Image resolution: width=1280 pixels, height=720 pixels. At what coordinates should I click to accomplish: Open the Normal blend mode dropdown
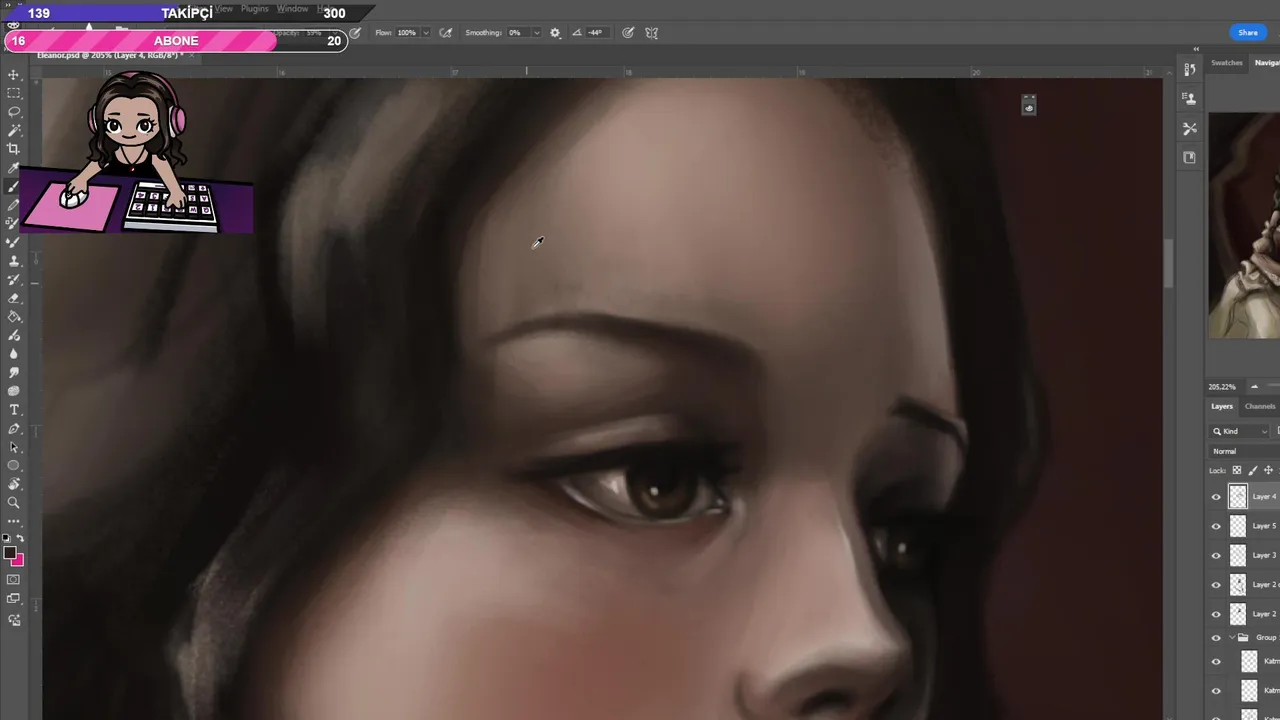pyautogui.click(x=1245, y=451)
